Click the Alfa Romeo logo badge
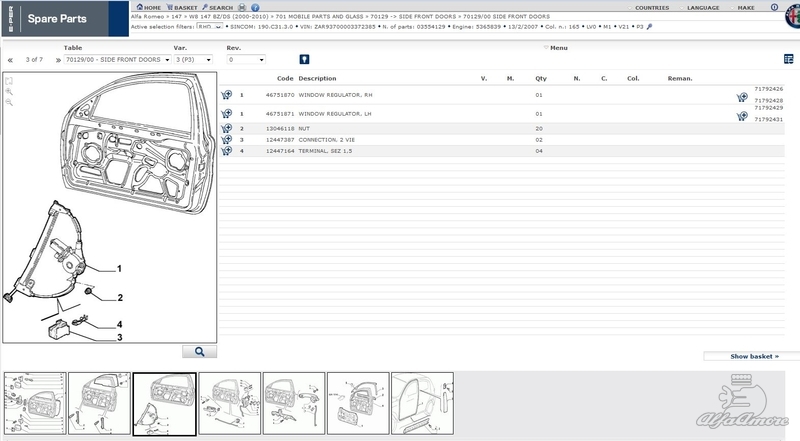Viewport: 800px width, 441px height. [x=792, y=17]
